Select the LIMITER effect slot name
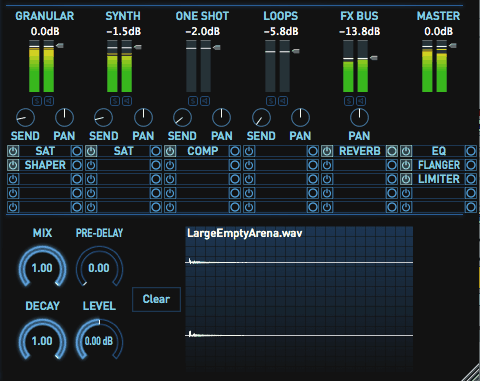Viewport: 480px width, 381px height. pos(439,179)
